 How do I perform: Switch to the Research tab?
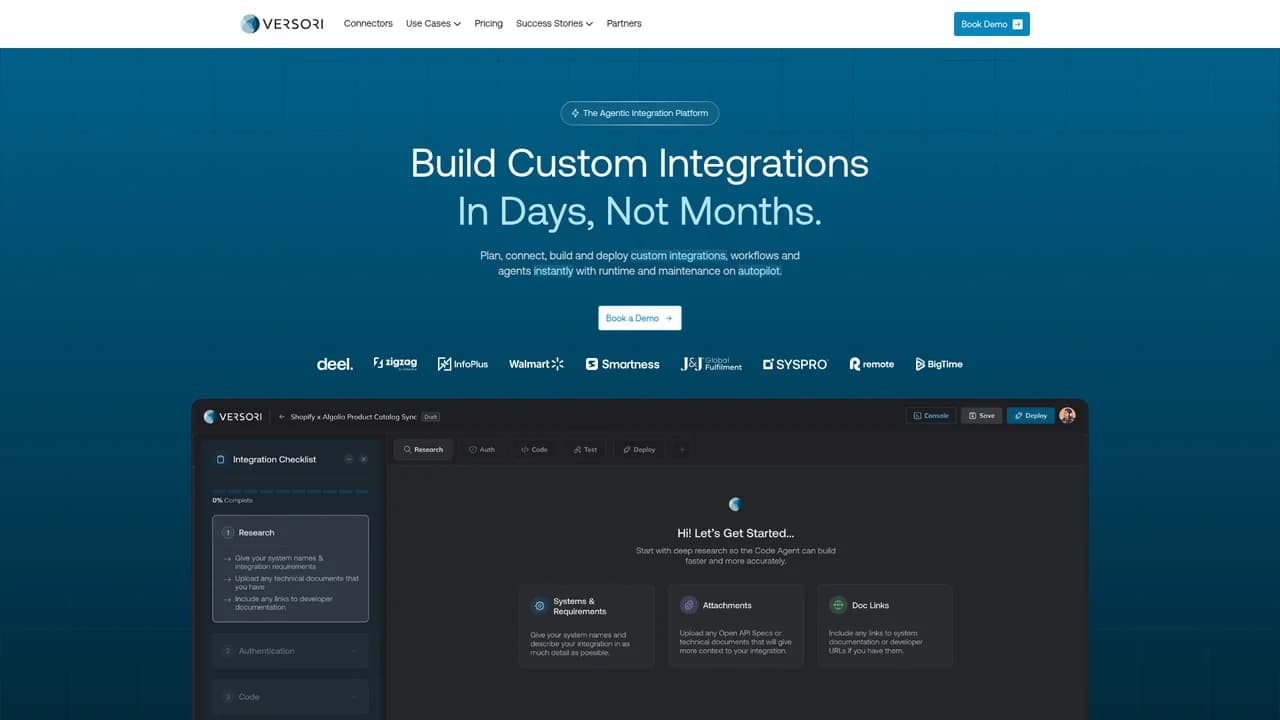click(x=423, y=450)
